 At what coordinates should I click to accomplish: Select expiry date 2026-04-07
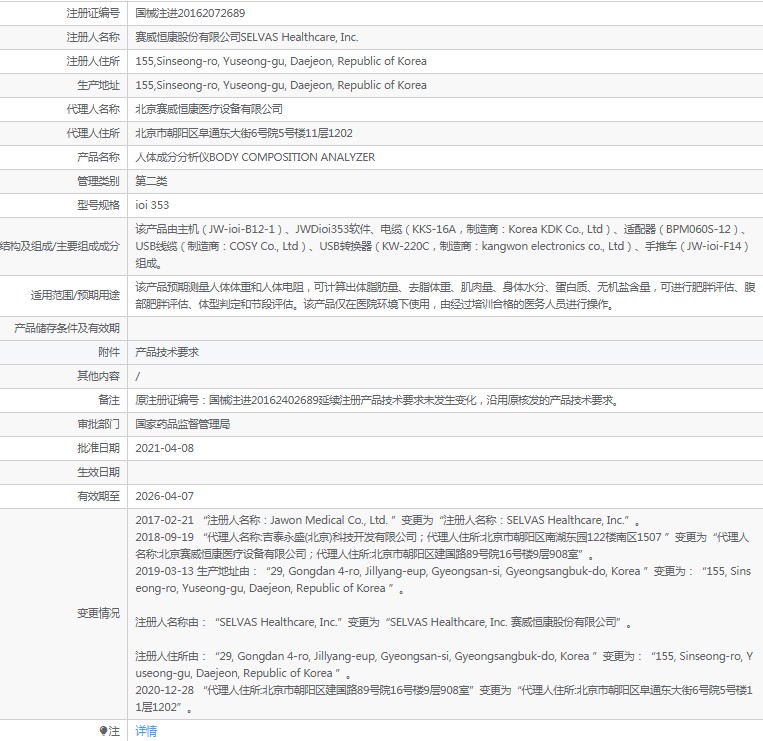point(164,496)
